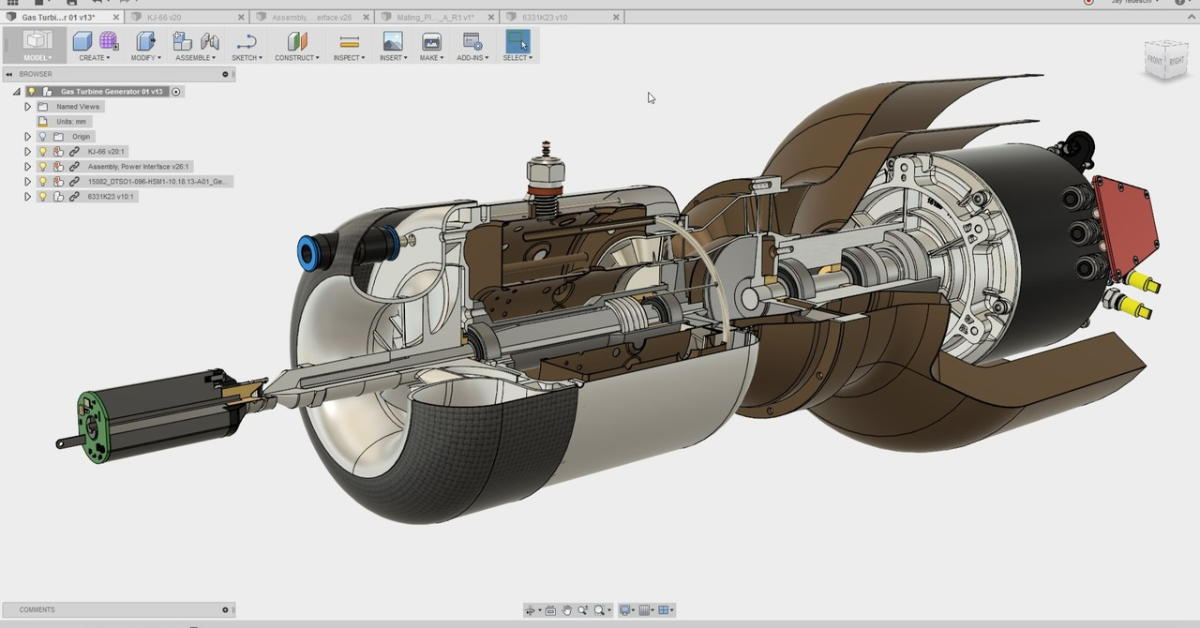Toggle visibility of KJ-66 v20:1 component

click(x=43, y=151)
